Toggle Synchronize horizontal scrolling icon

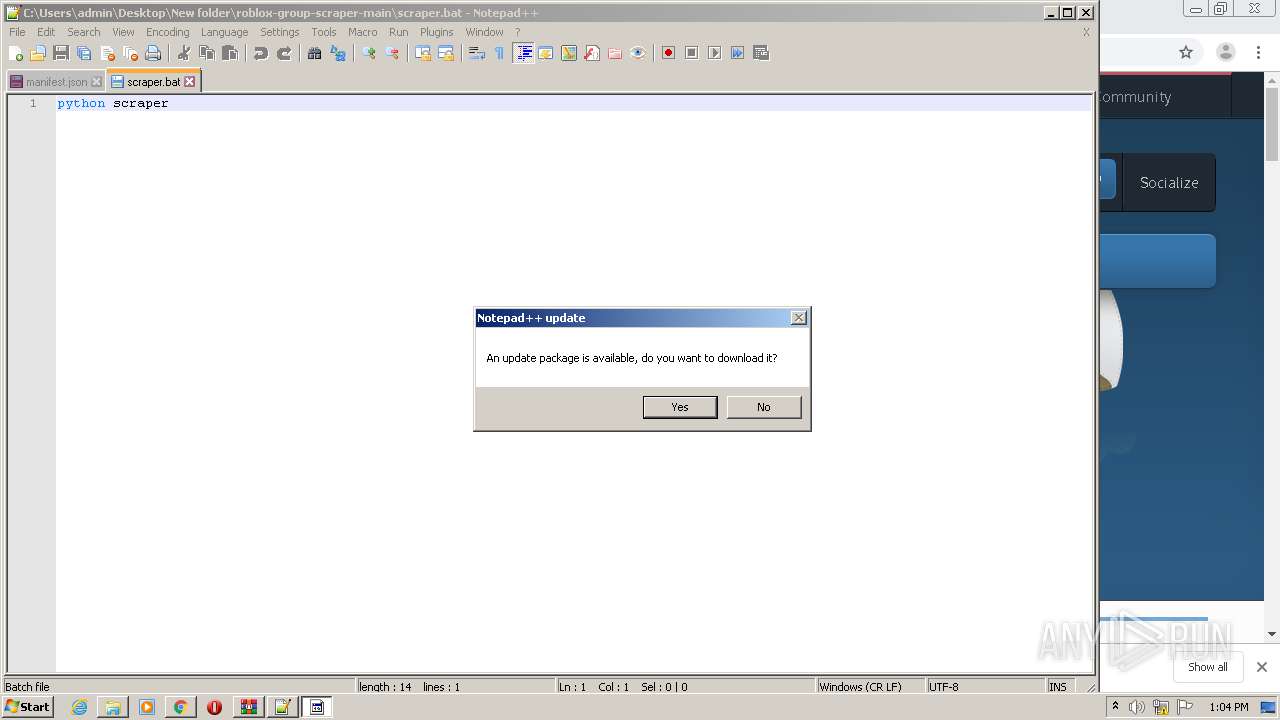(x=446, y=53)
